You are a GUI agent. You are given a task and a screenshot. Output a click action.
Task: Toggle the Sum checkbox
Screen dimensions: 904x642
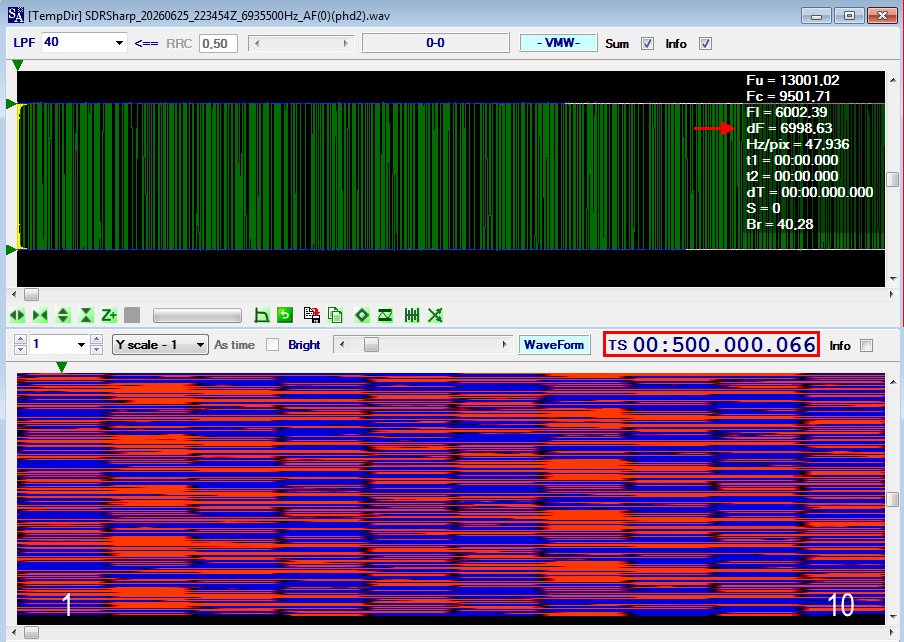point(647,44)
